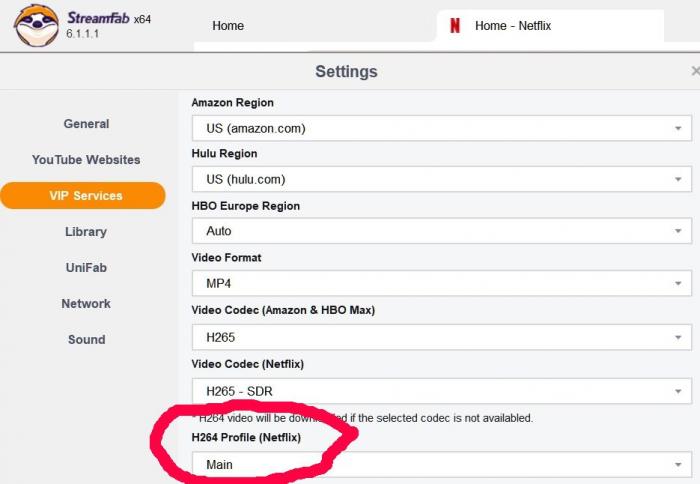700x484 pixels.
Task: Click the H264 Profile (Netflix) label
Action: (246, 437)
